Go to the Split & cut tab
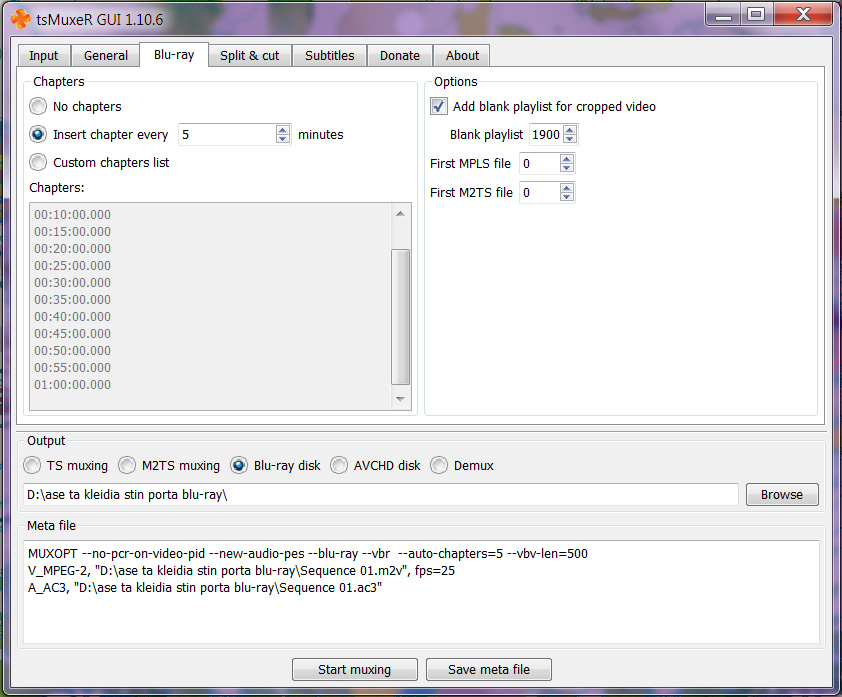The height and width of the screenshot is (697, 842). click(250, 56)
